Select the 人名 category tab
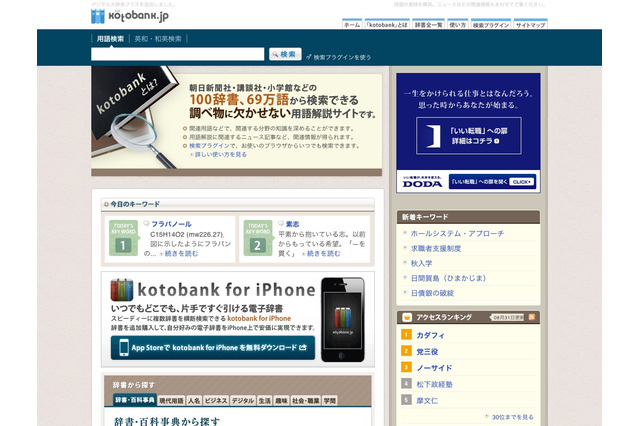Viewport: 640px width, 426px height. (194, 401)
